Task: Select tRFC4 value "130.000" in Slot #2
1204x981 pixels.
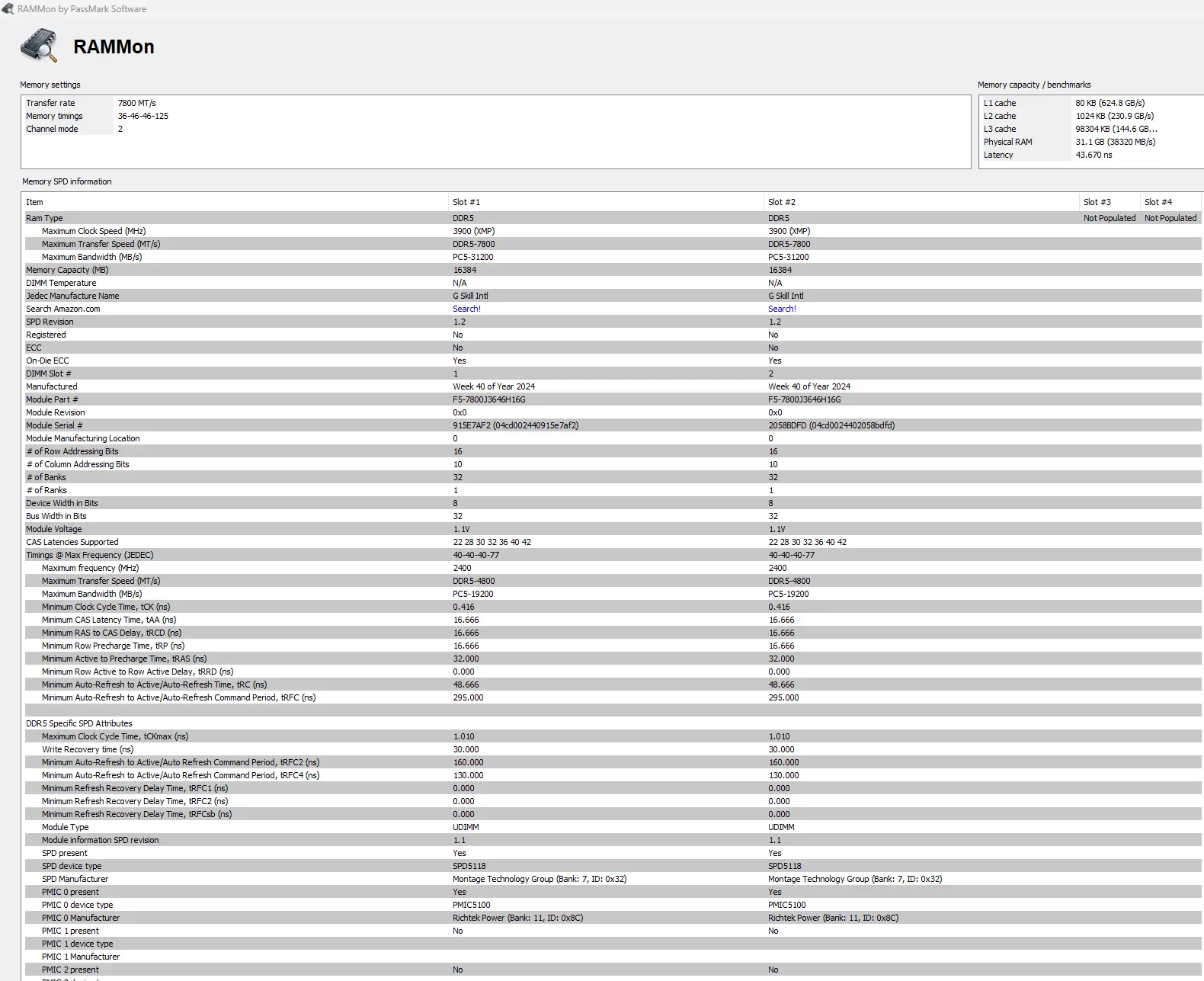Action: point(784,775)
